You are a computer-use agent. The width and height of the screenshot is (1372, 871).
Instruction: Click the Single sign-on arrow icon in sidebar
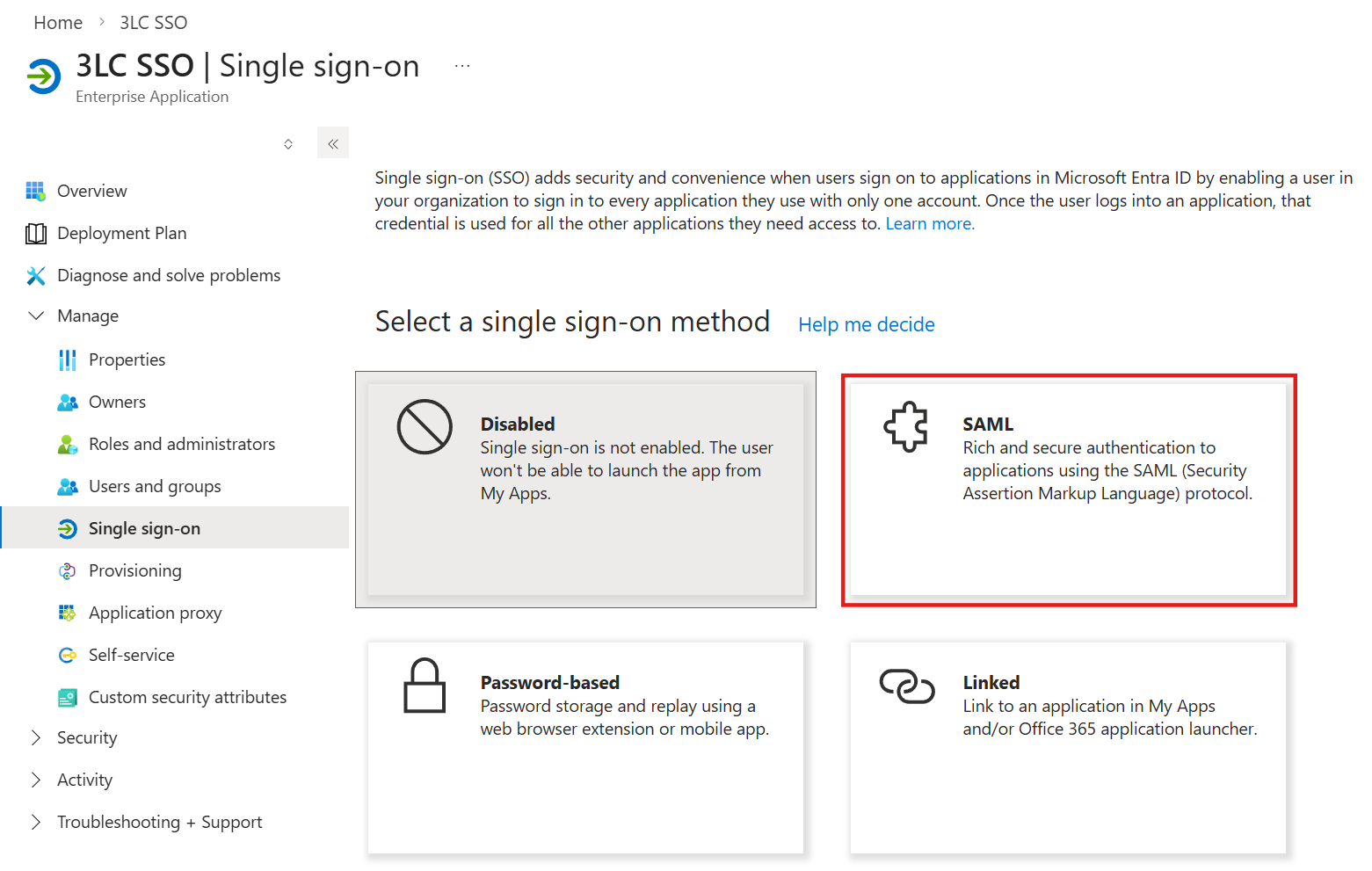tap(68, 528)
